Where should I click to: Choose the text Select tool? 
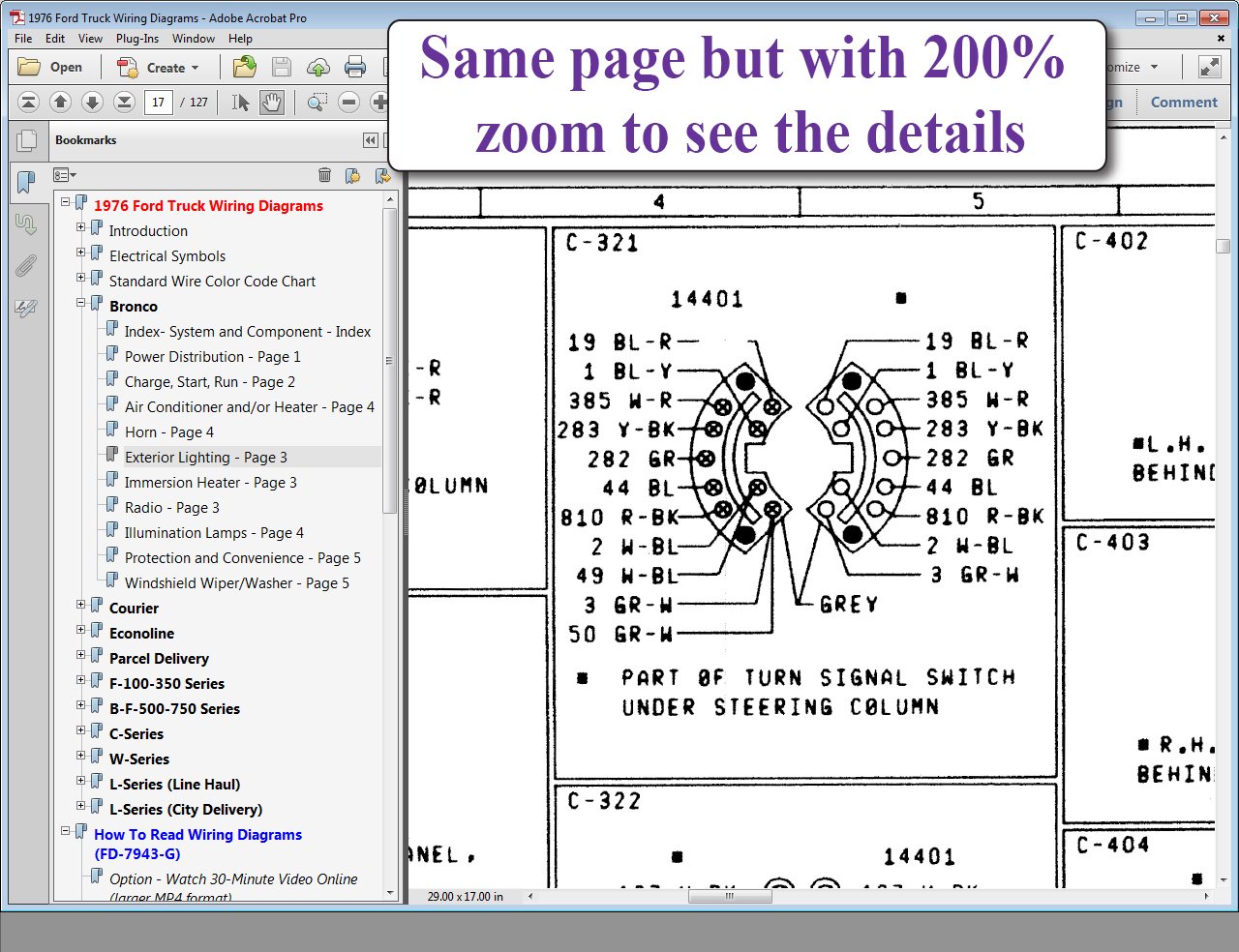241,102
